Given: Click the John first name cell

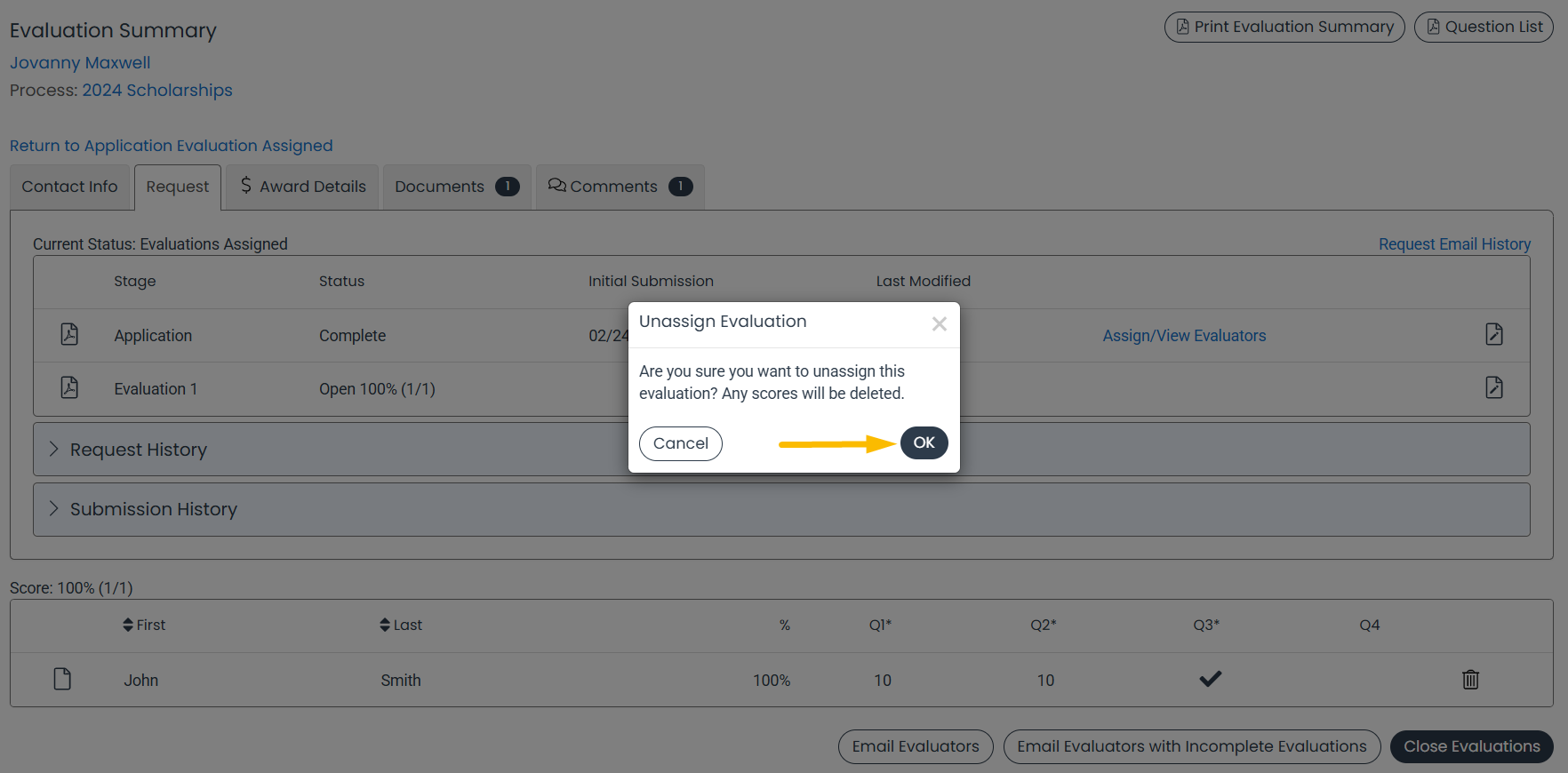Looking at the screenshot, I should (140, 681).
